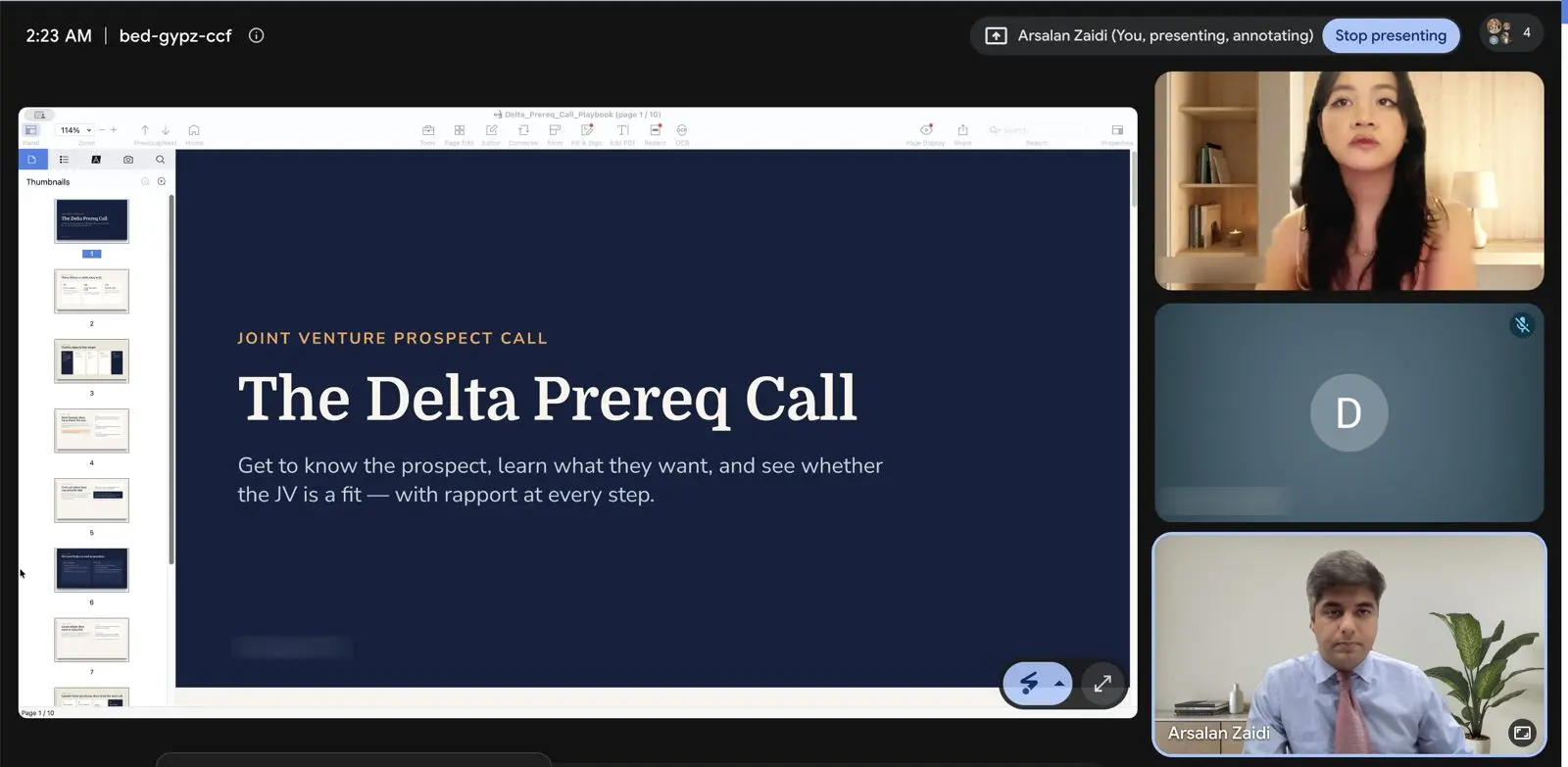Open Page Display eye icon
The height and width of the screenshot is (767, 1568).
coord(926,130)
